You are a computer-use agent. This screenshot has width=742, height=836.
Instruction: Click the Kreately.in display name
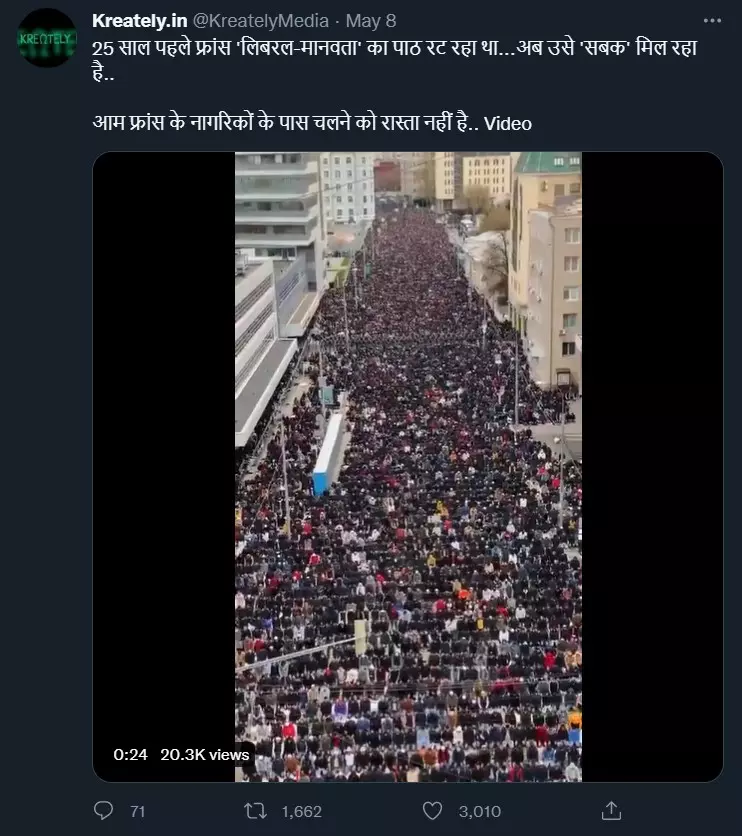coord(140,21)
